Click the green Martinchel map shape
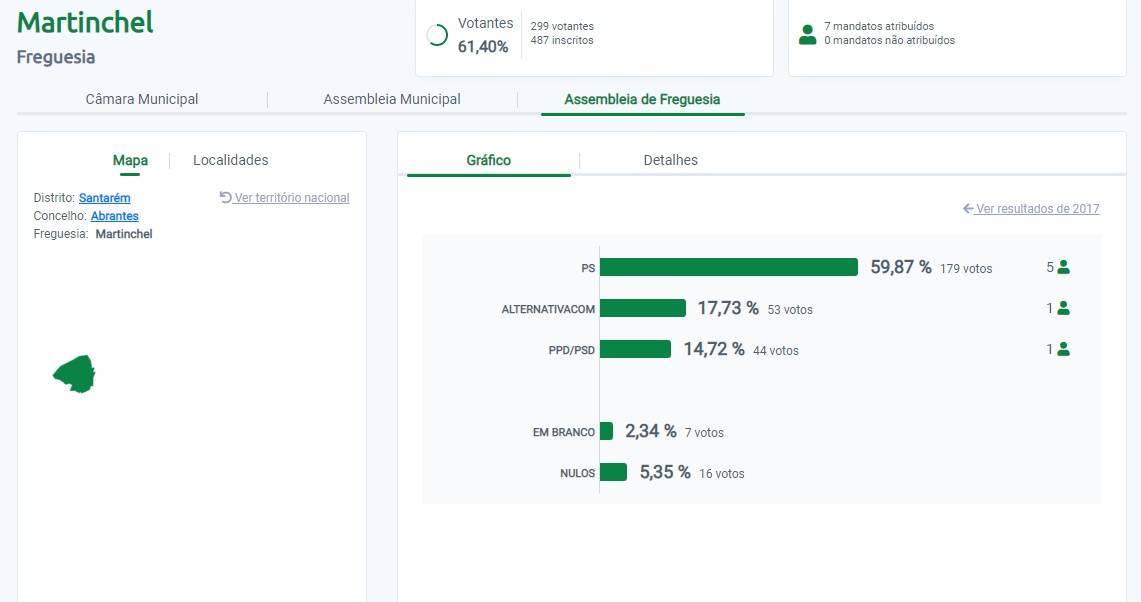This screenshot has height=602, width=1141. (75, 374)
